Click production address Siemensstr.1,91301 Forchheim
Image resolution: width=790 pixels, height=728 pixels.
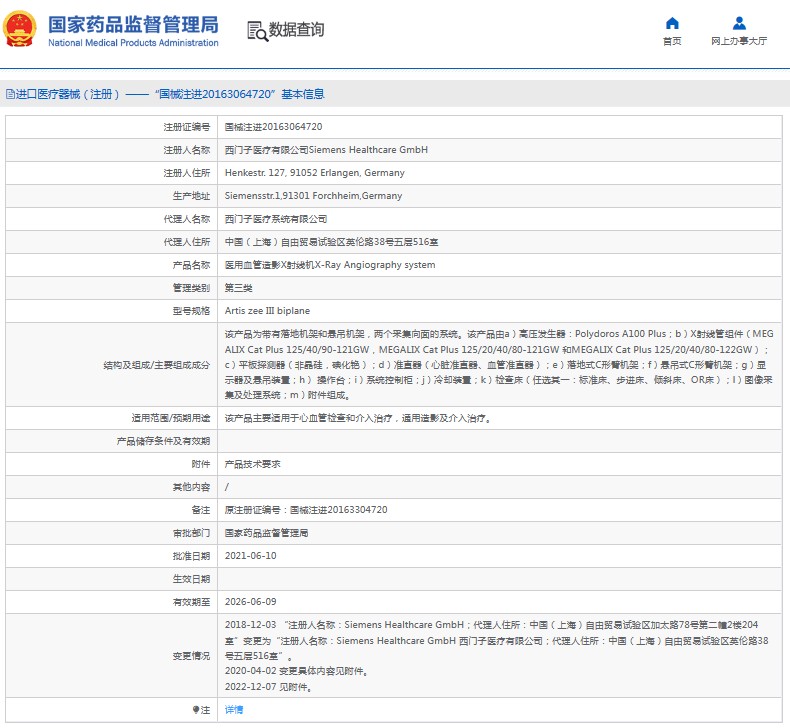(x=313, y=196)
